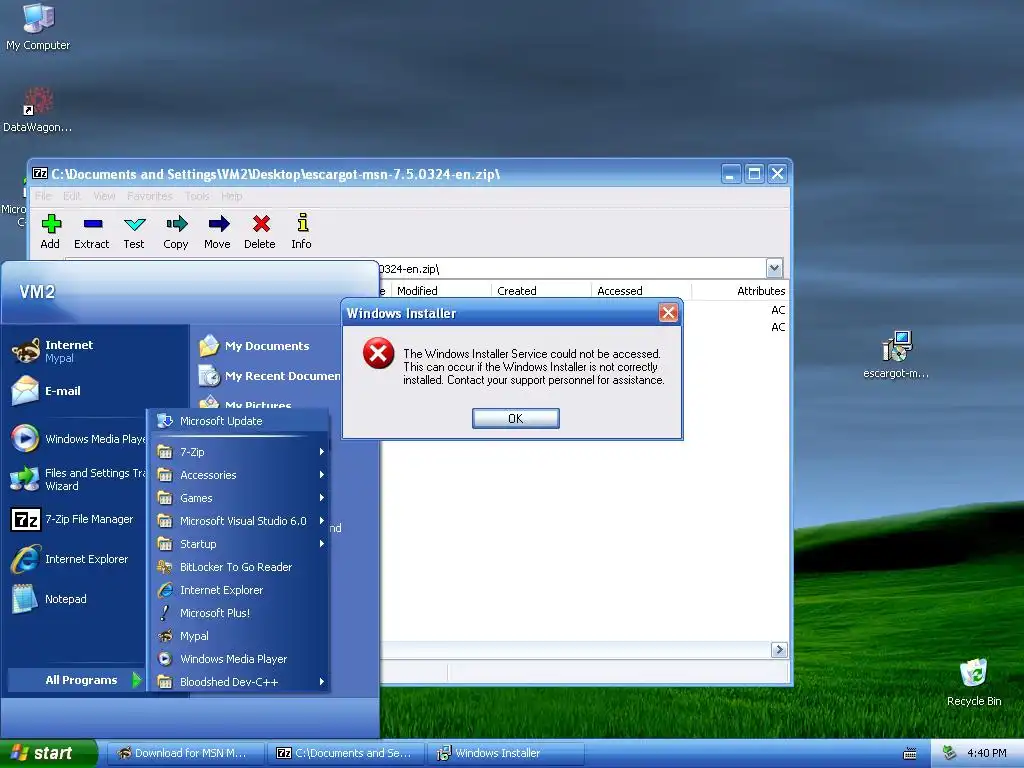1024x768 pixels.
Task: Select the DataWagon desktop shortcut
Action: [38, 110]
